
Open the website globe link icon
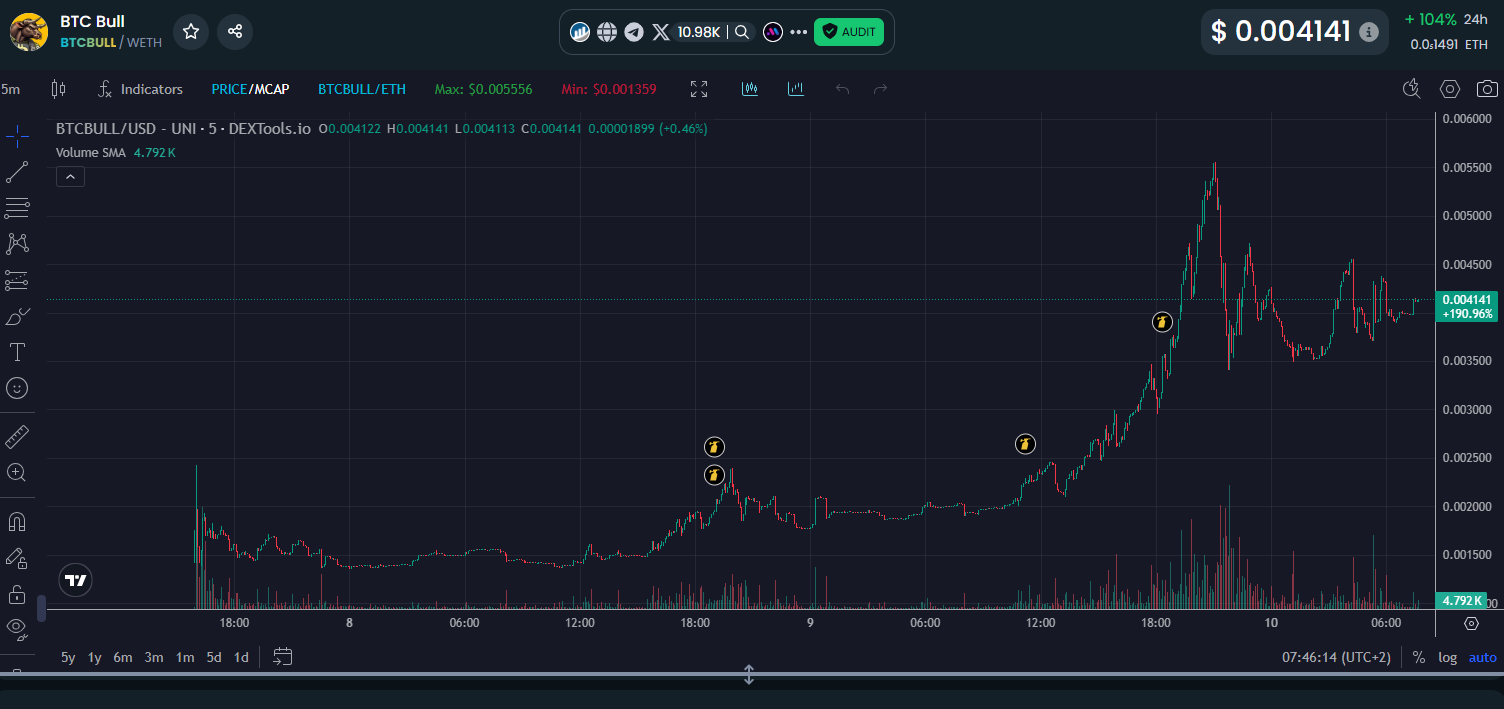tap(607, 32)
